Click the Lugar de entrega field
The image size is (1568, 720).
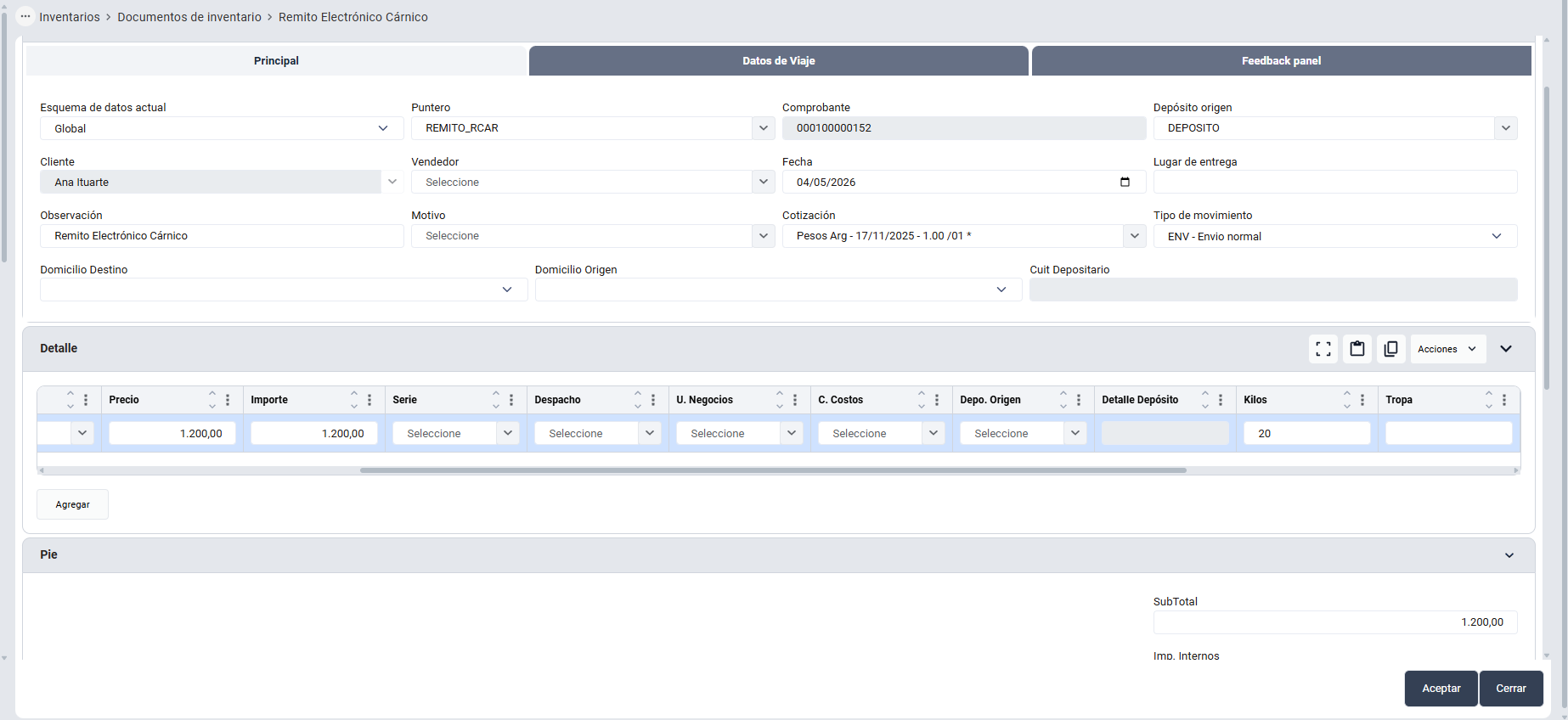coord(1335,182)
